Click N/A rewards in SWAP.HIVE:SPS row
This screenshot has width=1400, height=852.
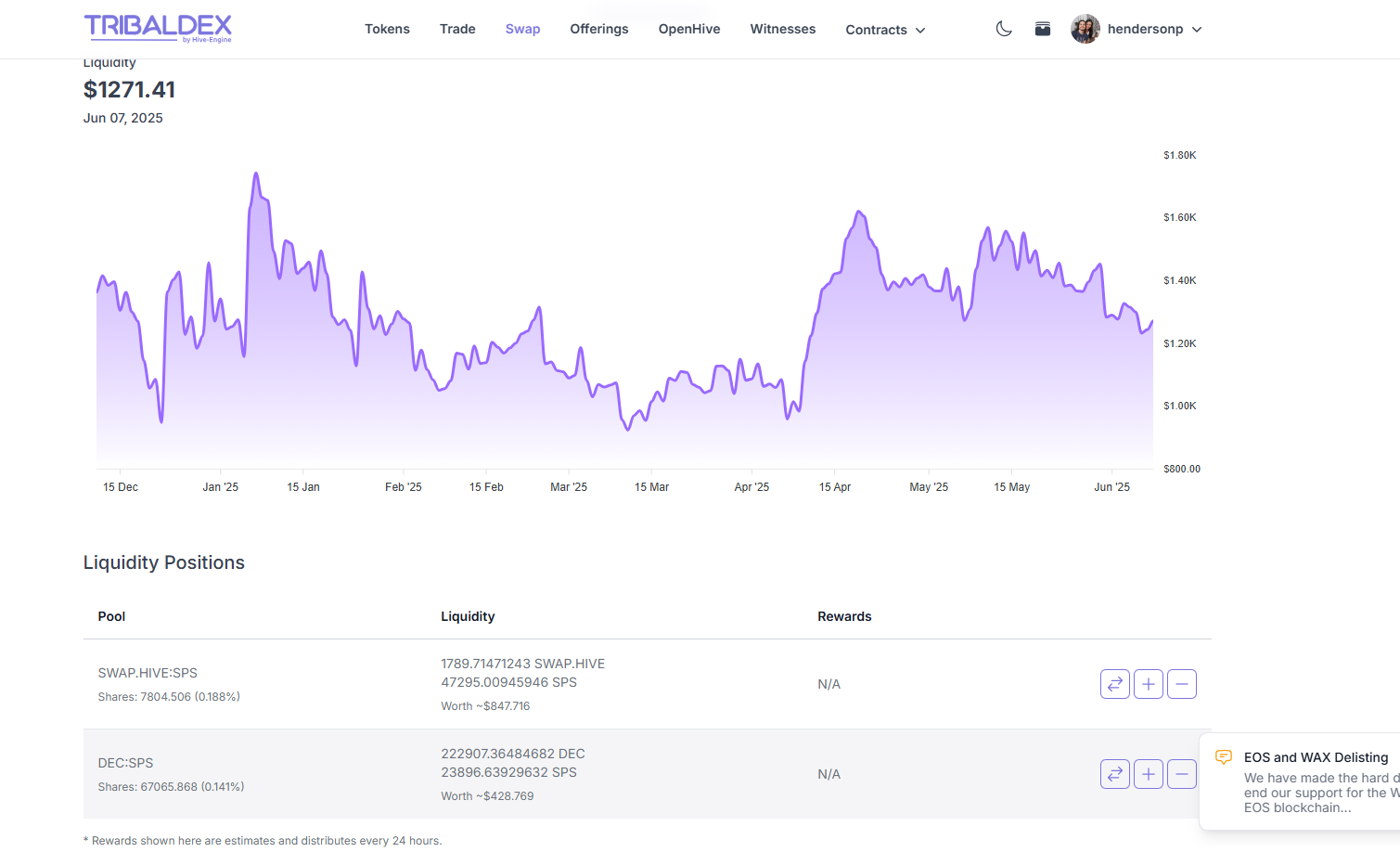[x=828, y=684]
